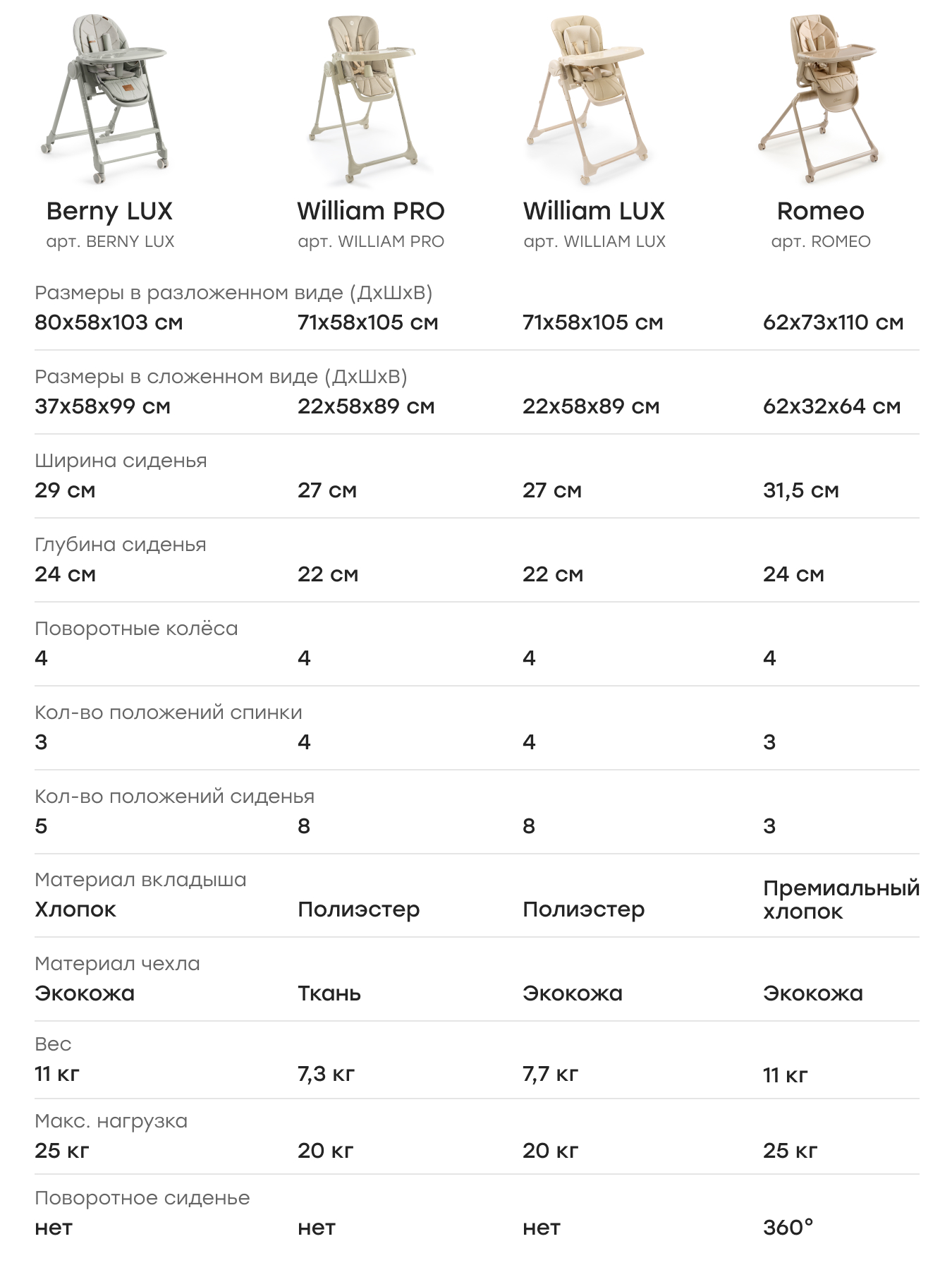The image size is (952, 1270).
Task: Click the William LUX highchair image
Action: pyautogui.click(x=587, y=99)
